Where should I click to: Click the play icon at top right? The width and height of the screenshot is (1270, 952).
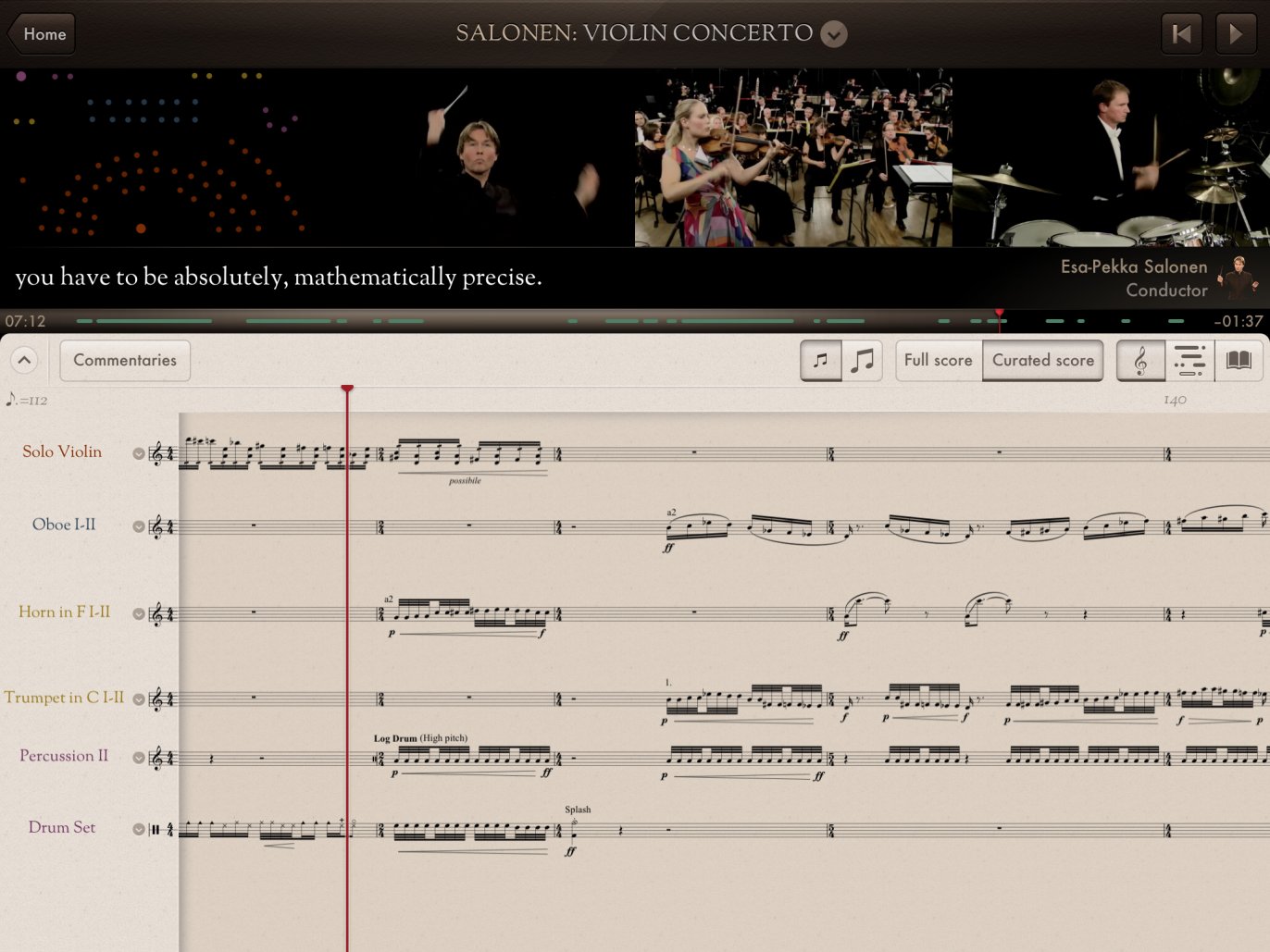click(x=1236, y=33)
